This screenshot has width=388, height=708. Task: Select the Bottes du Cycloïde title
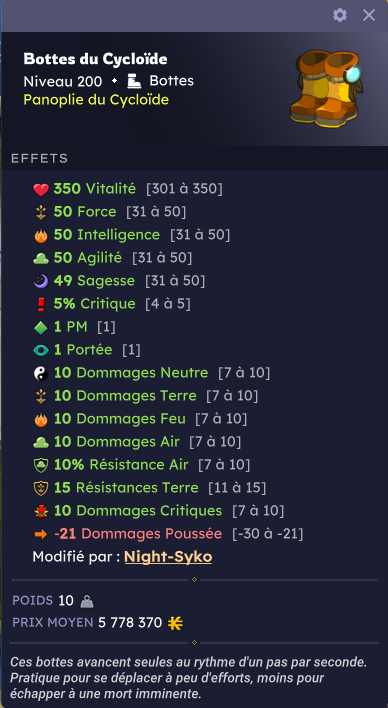(x=95, y=59)
